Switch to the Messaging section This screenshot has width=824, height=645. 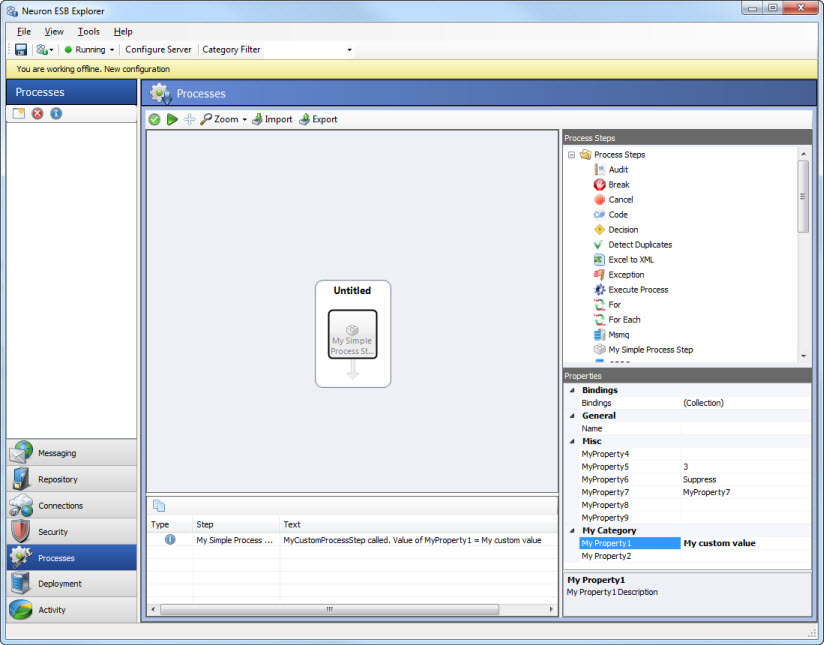click(x=71, y=453)
